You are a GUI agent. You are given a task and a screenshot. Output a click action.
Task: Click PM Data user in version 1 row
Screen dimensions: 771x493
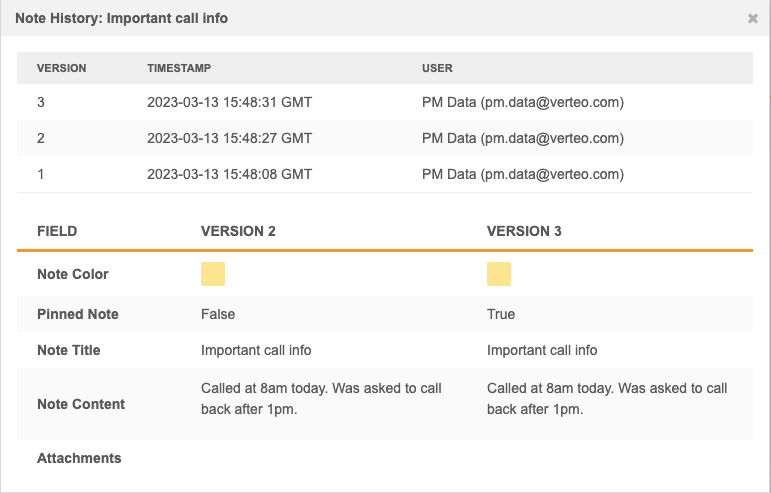click(x=522, y=174)
